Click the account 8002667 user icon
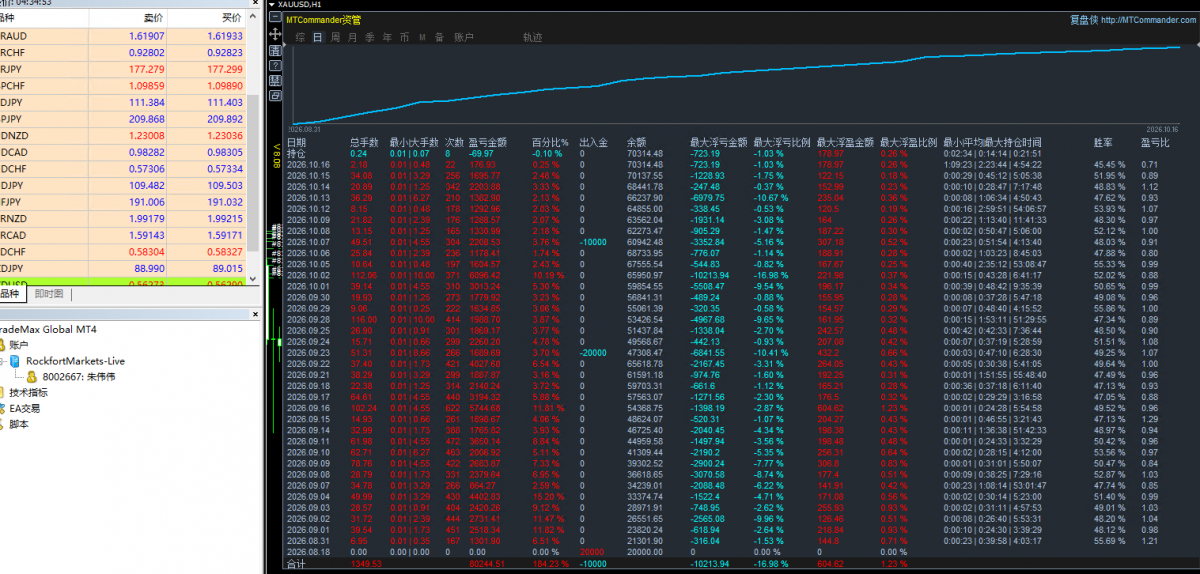Image resolution: width=1200 pixels, height=574 pixels. coord(32,377)
